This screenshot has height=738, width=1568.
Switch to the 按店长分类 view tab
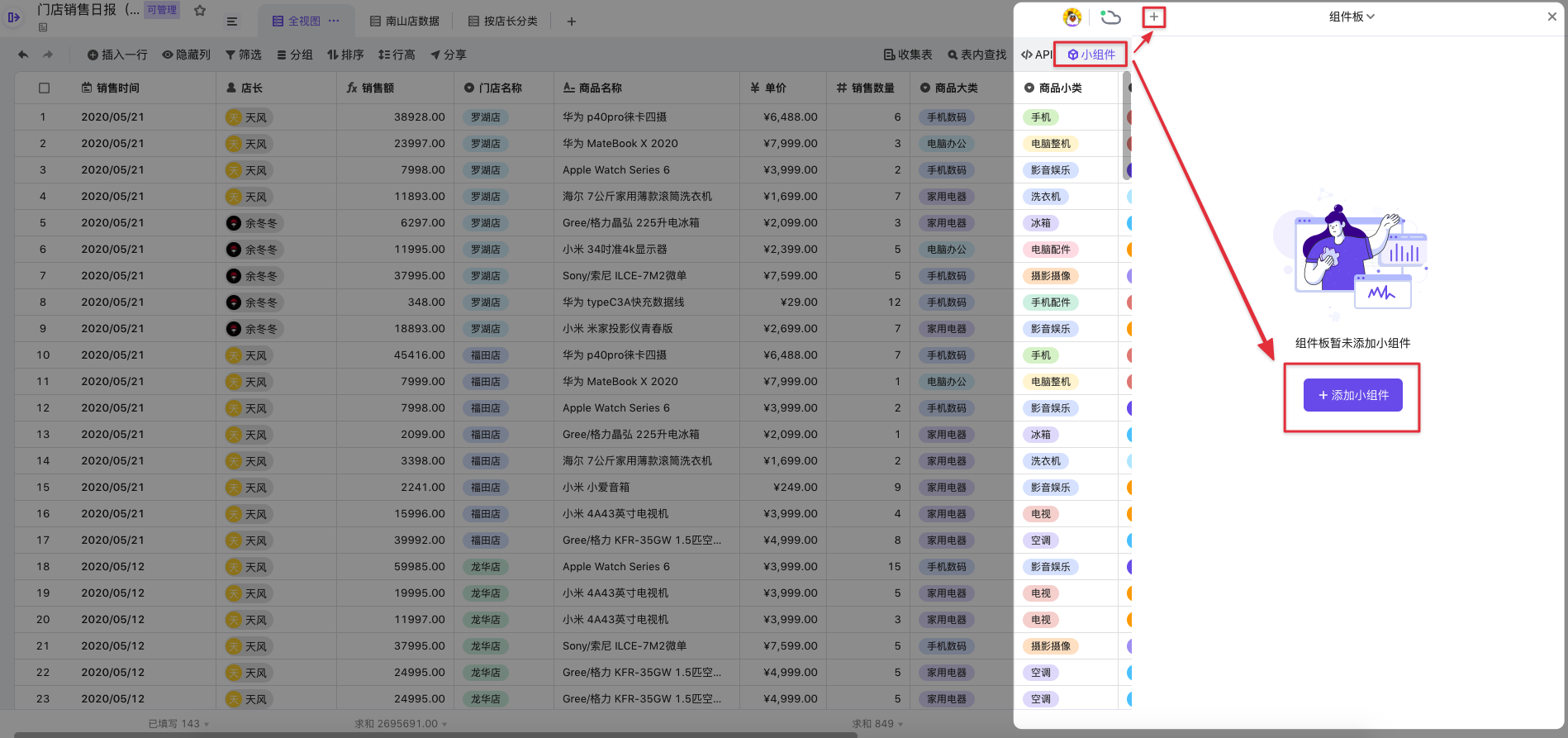(x=502, y=21)
